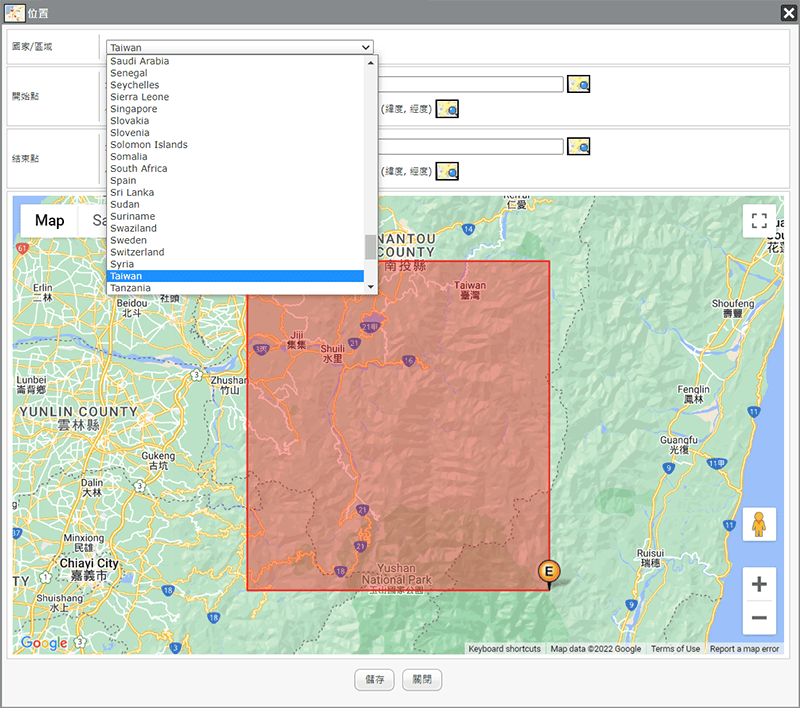This screenshot has height=708, width=800.
Task: Click the Fenglin map label
Action: 693,394
